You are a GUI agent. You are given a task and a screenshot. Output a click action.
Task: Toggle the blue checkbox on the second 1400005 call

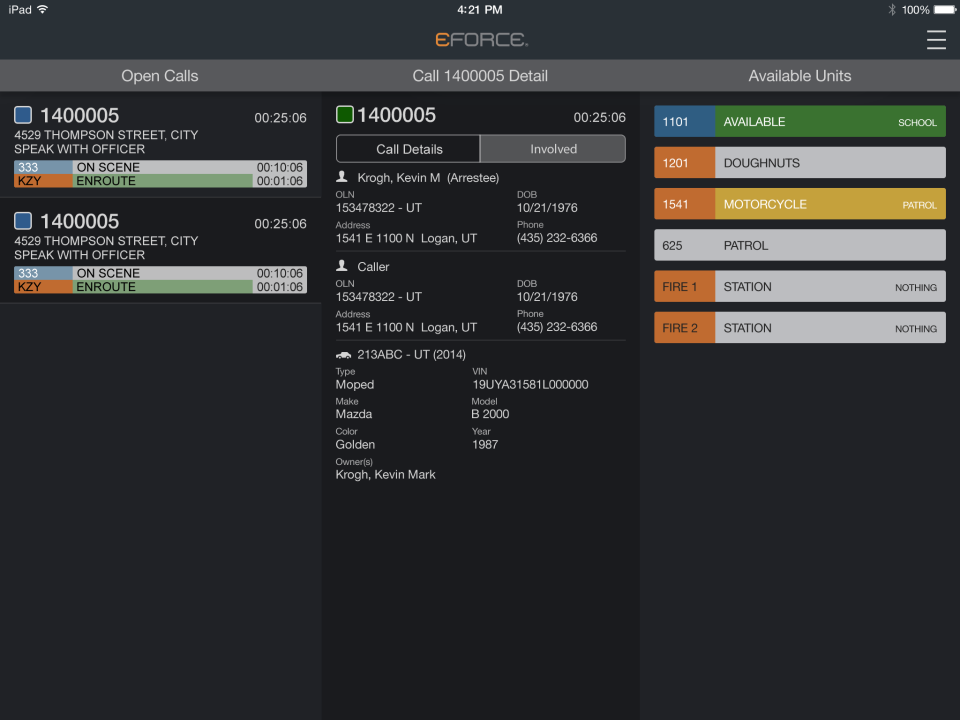[22, 221]
